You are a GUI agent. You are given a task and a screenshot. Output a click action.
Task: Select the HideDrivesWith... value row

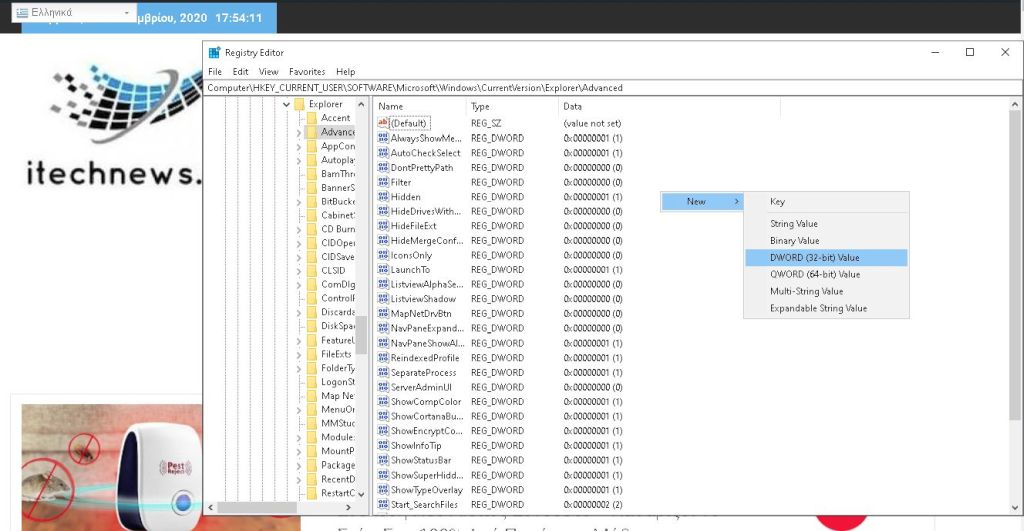pos(500,212)
